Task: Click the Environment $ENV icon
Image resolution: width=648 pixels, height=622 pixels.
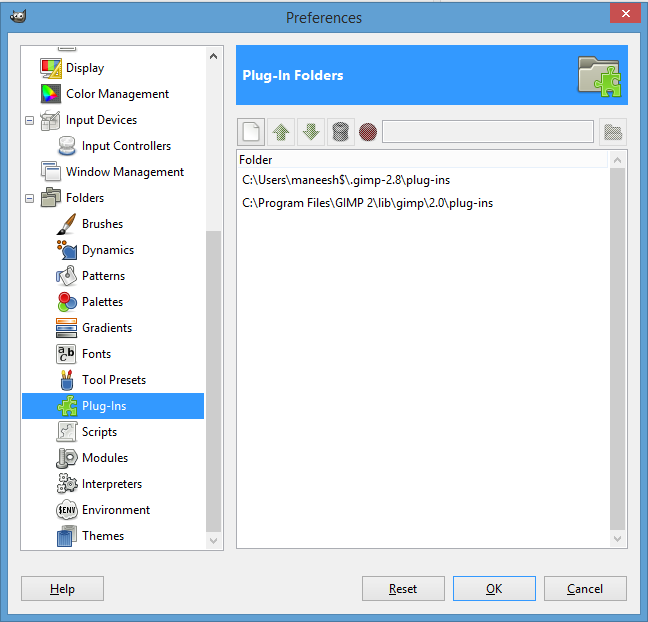Action: pos(67,510)
